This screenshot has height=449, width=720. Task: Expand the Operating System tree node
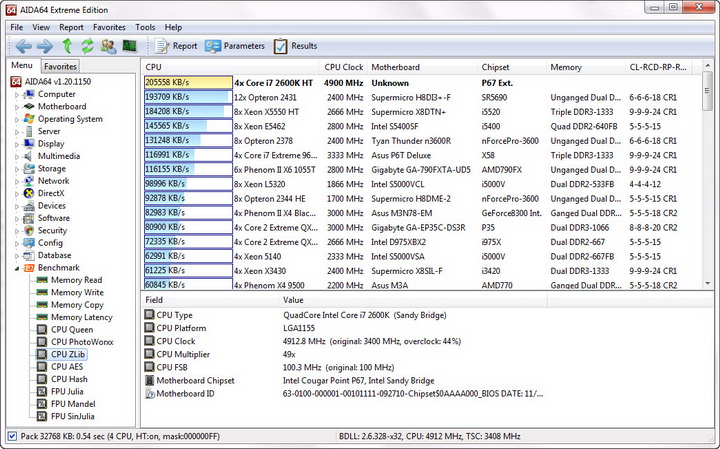[x=17, y=119]
